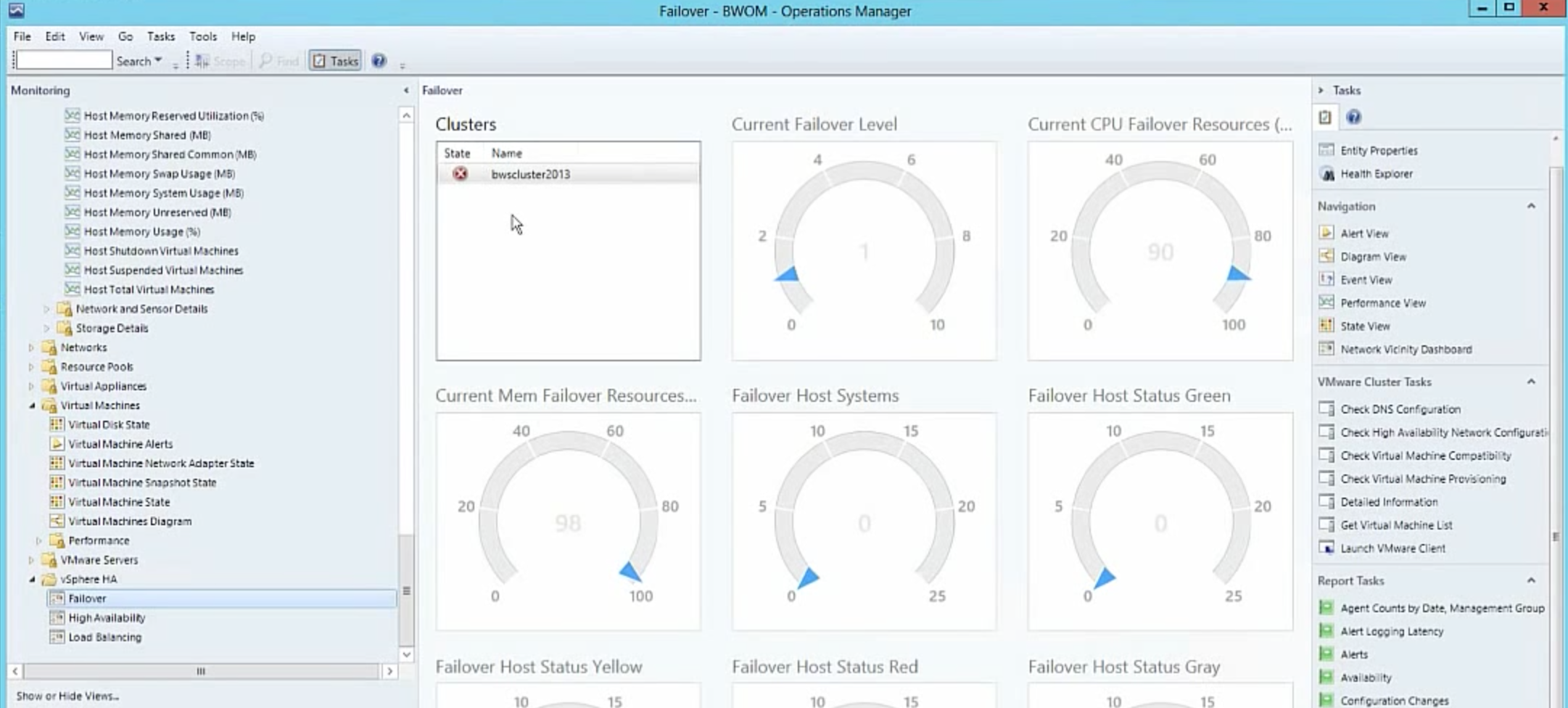
Task: Open Entity Properties task
Action: point(1379,150)
